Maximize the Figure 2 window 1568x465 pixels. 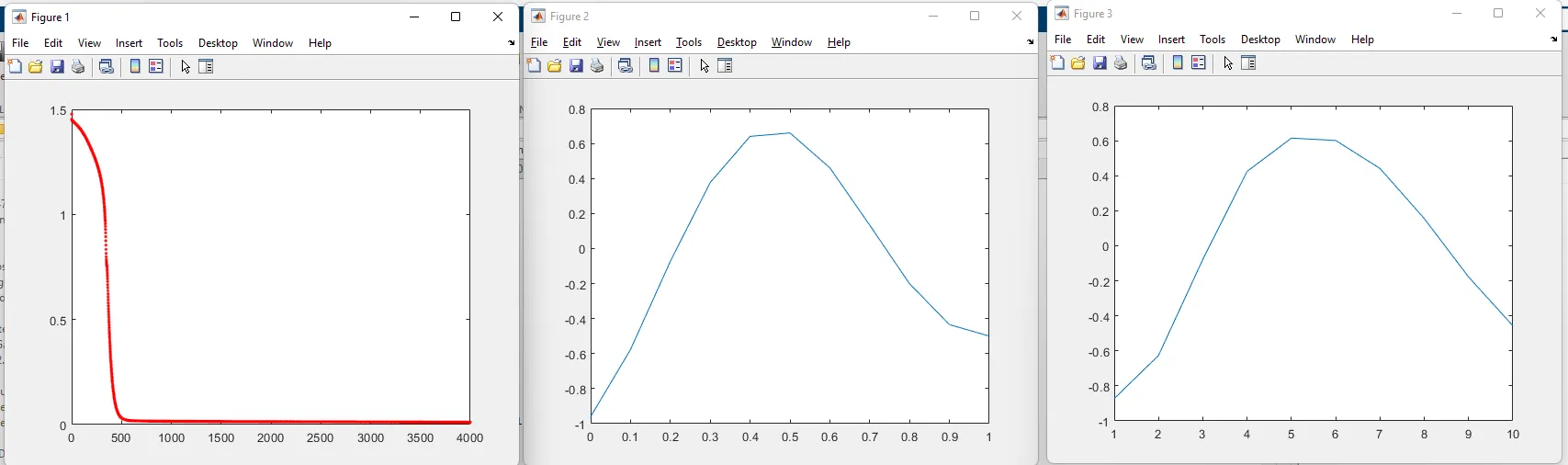pos(975,16)
